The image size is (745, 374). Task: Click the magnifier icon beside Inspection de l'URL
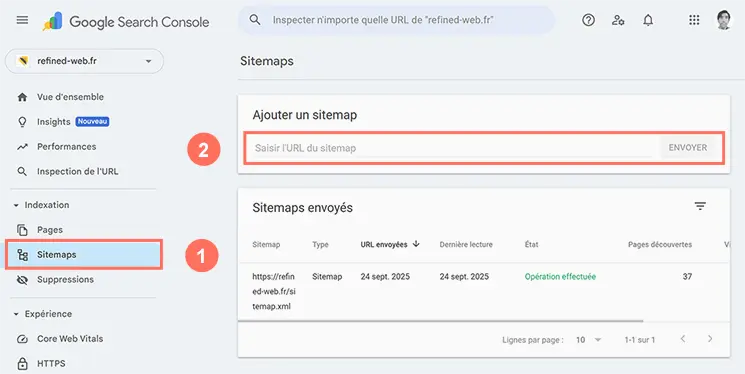(x=22, y=172)
